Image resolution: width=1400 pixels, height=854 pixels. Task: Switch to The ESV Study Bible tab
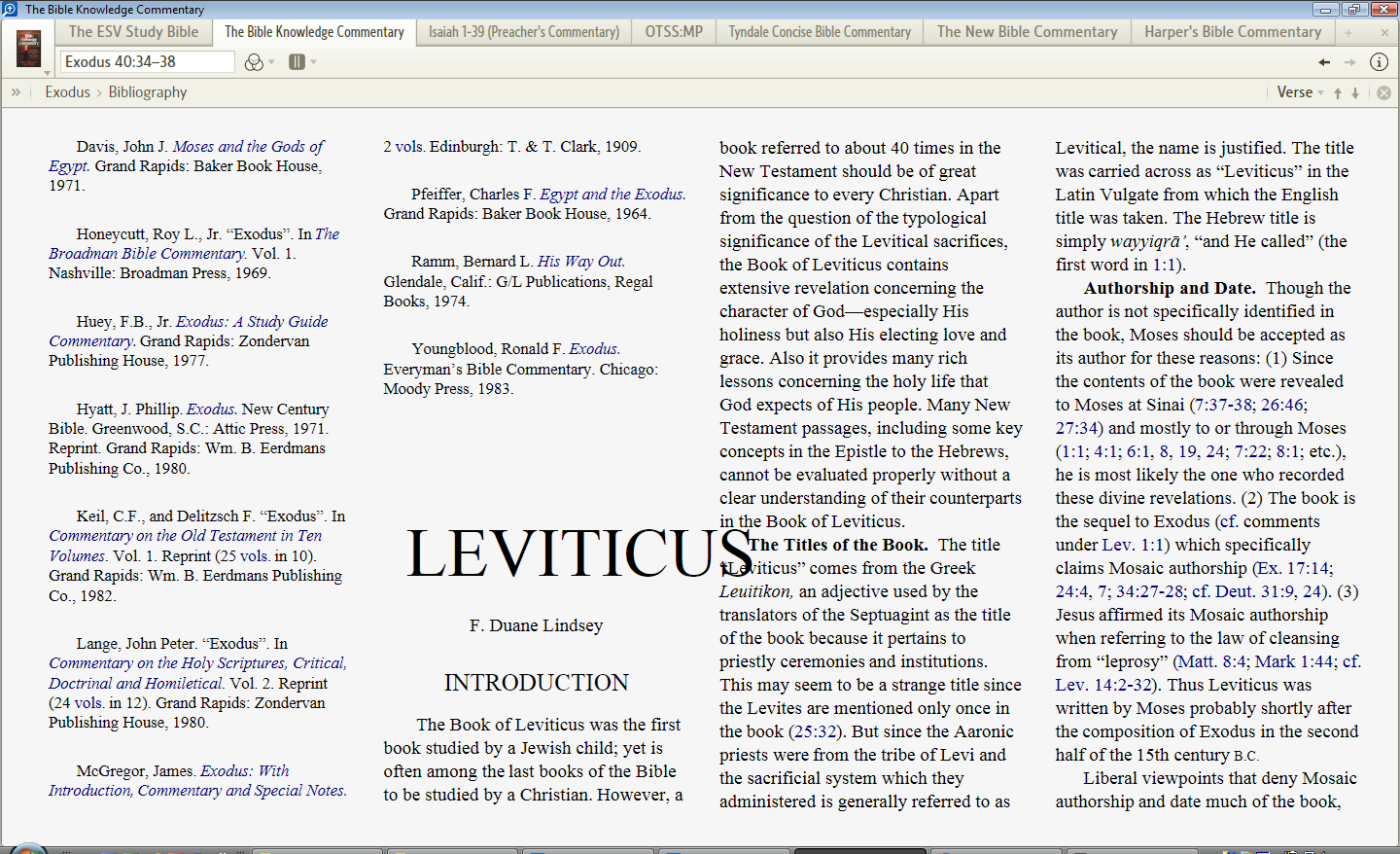point(133,32)
